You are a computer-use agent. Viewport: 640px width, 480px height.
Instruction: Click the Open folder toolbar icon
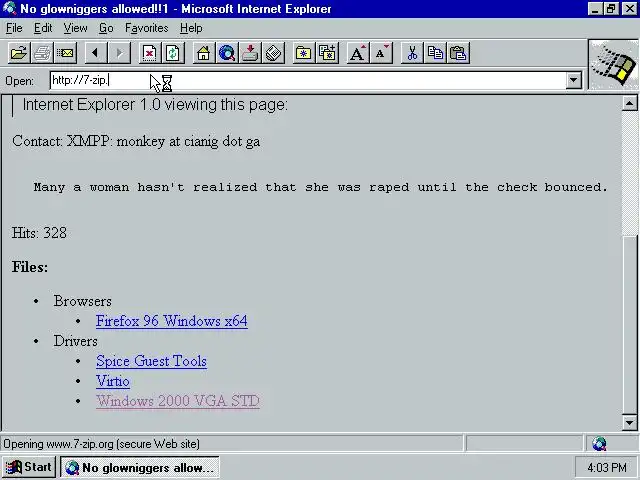pos(19,53)
